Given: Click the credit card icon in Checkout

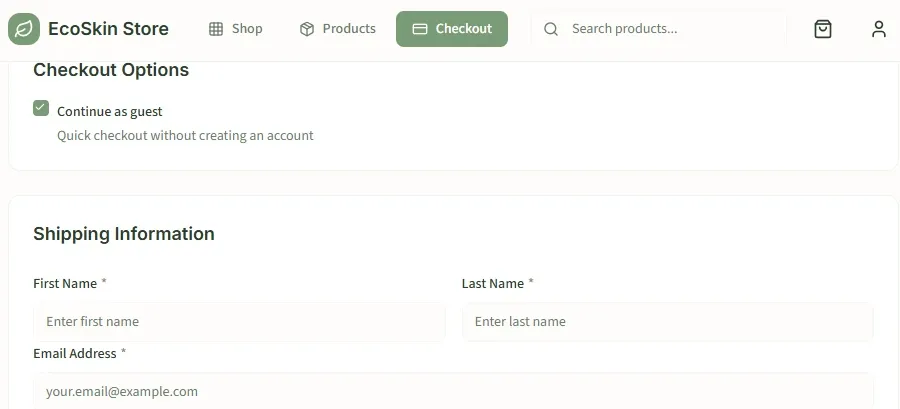Looking at the screenshot, I should click(x=420, y=29).
